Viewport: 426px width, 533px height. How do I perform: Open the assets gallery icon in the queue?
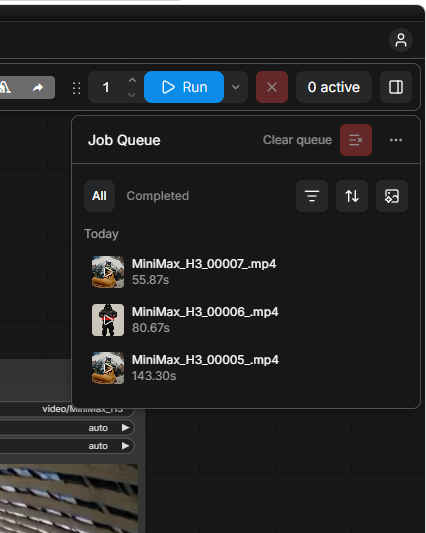click(392, 196)
